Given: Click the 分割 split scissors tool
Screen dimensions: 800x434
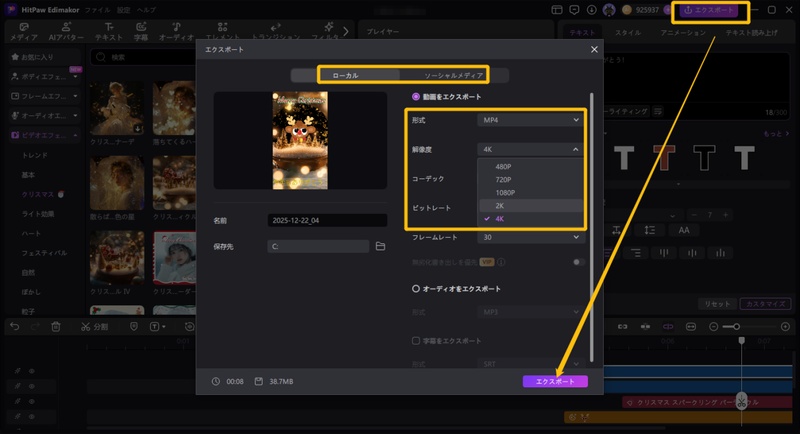Looking at the screenshot, I should tap(94, 326).
